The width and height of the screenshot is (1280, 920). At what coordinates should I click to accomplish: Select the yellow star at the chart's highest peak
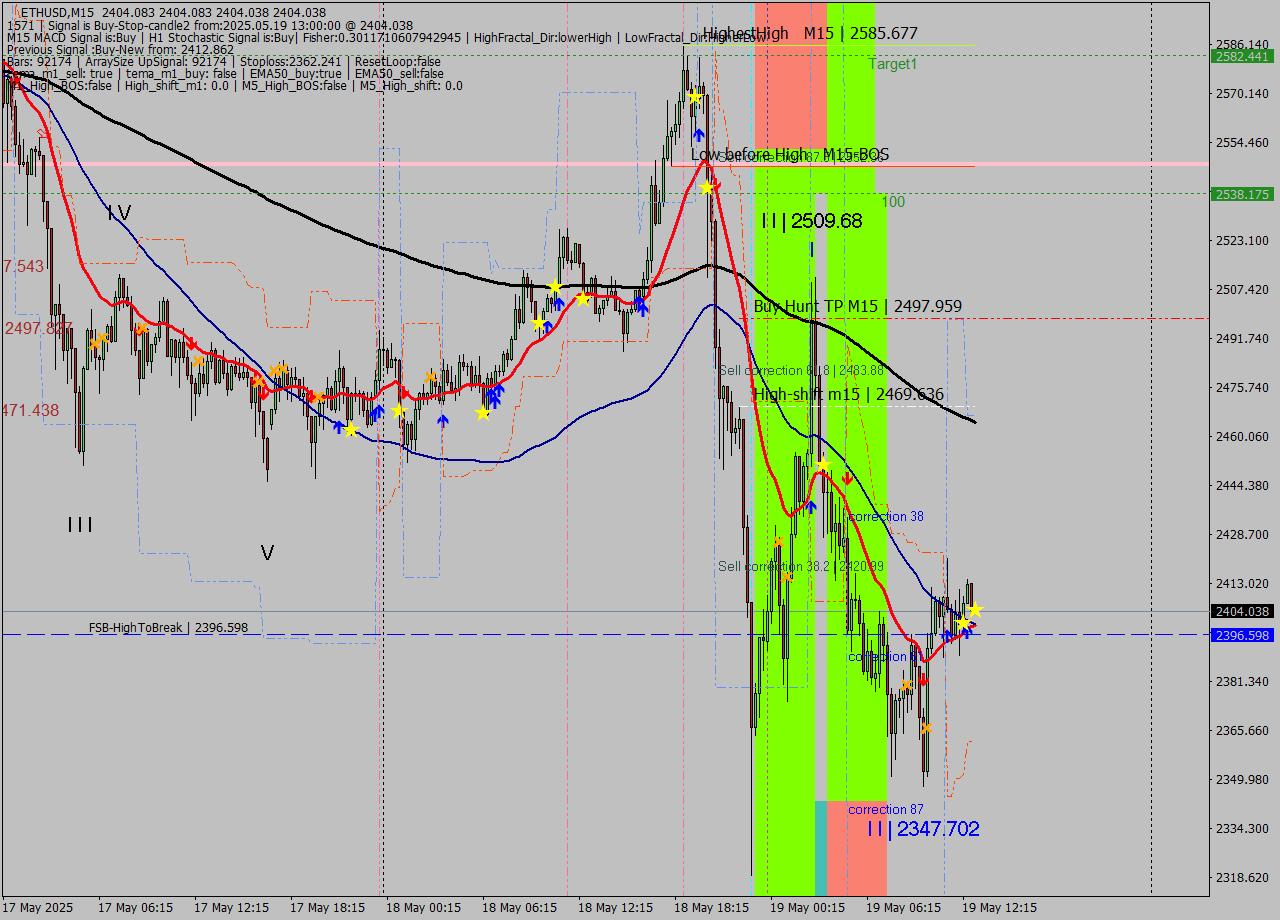point(695,96)
